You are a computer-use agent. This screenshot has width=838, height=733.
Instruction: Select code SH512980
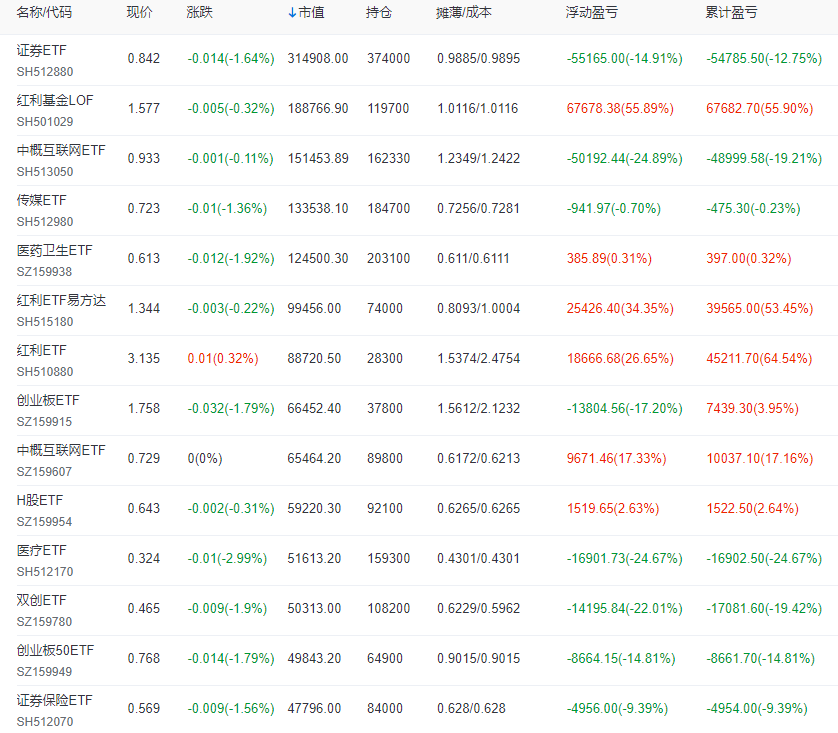pyautogui.click(x=45, y=222)
